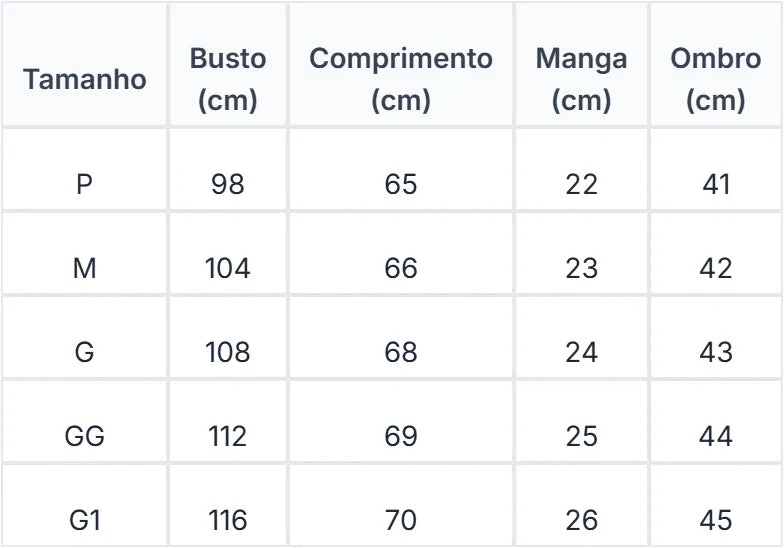
Task: Click the busto value 98
Action: [x=228, y=184]
